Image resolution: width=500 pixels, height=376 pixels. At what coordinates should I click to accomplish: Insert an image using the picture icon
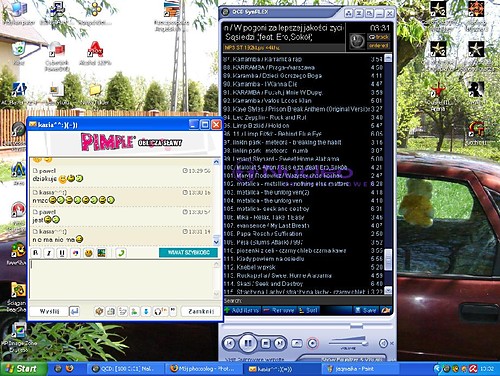(x=101, y=253)
